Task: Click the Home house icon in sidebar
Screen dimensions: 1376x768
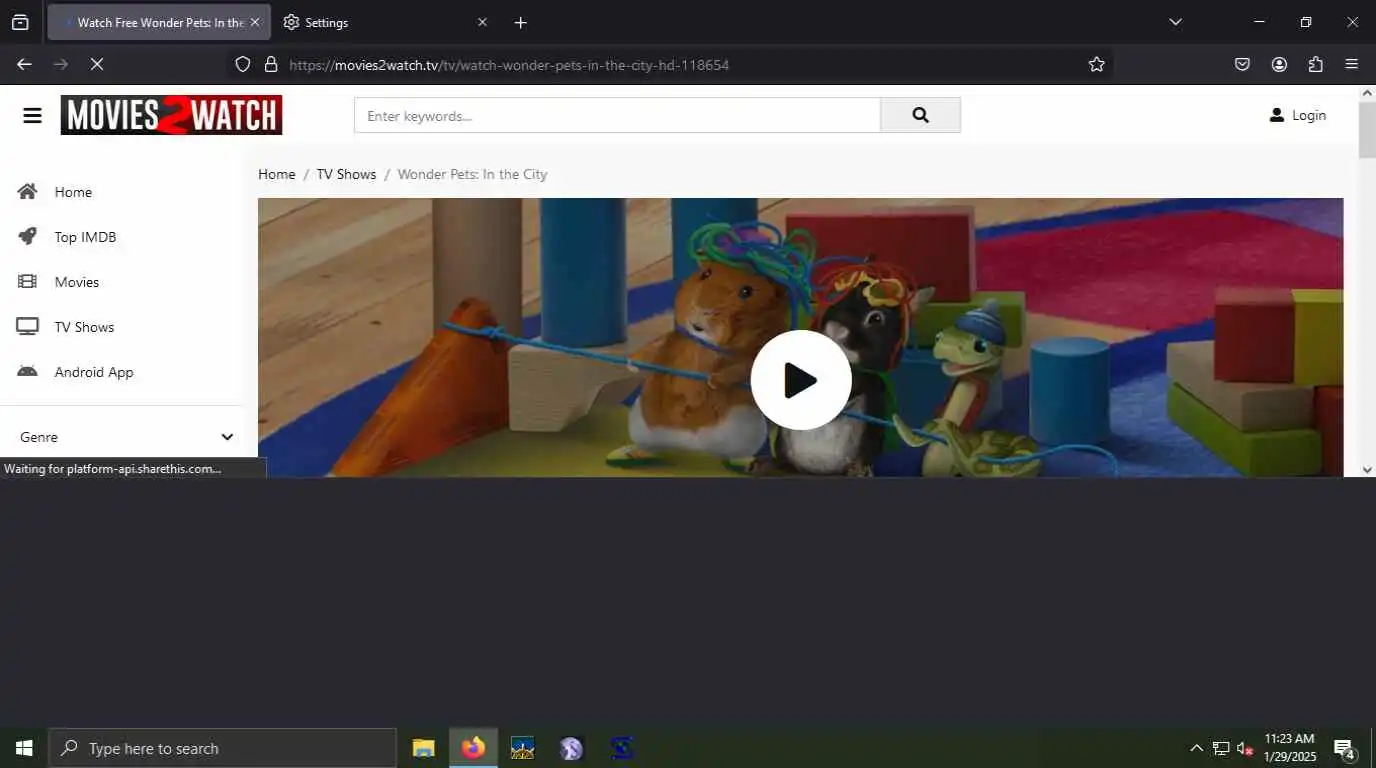Action: [27, 192]
